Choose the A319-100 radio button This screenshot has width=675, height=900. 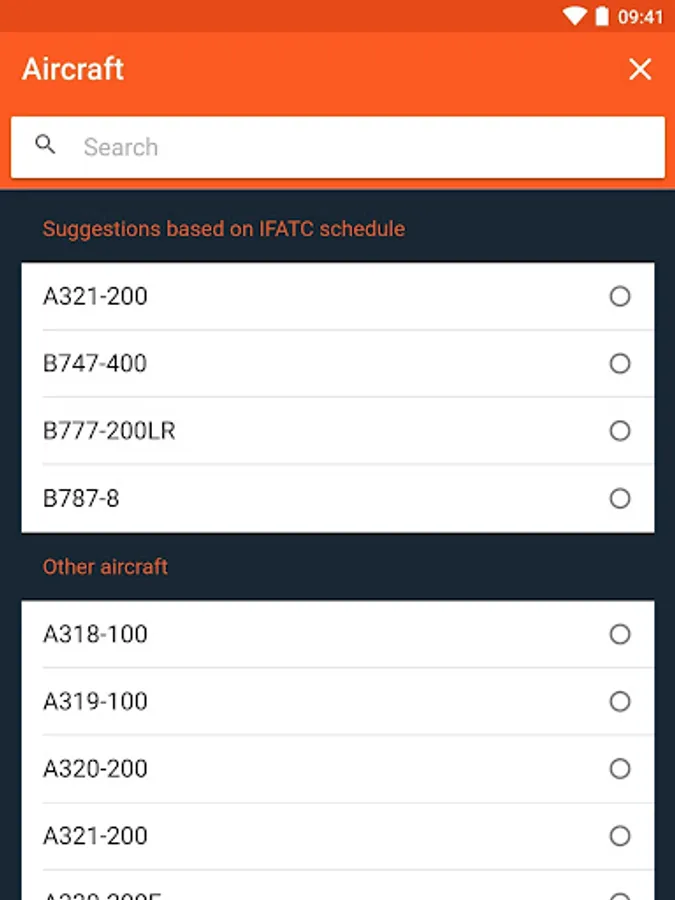pos(620,701)
